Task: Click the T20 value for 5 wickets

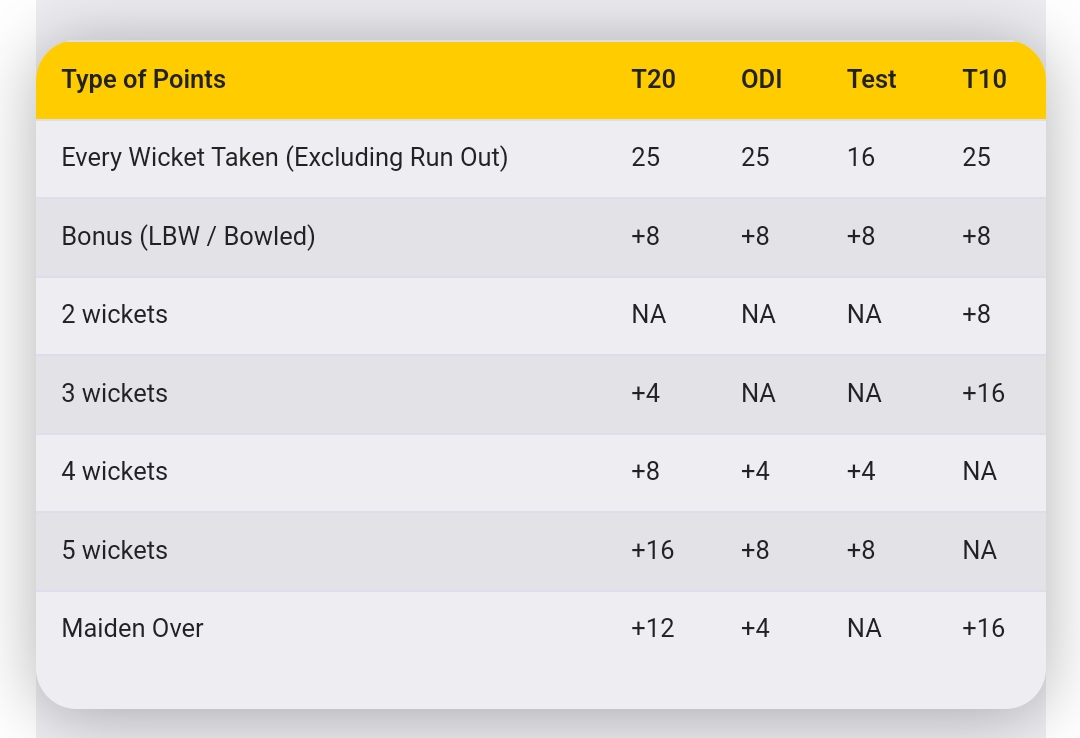Action: [x=652, y=550]
